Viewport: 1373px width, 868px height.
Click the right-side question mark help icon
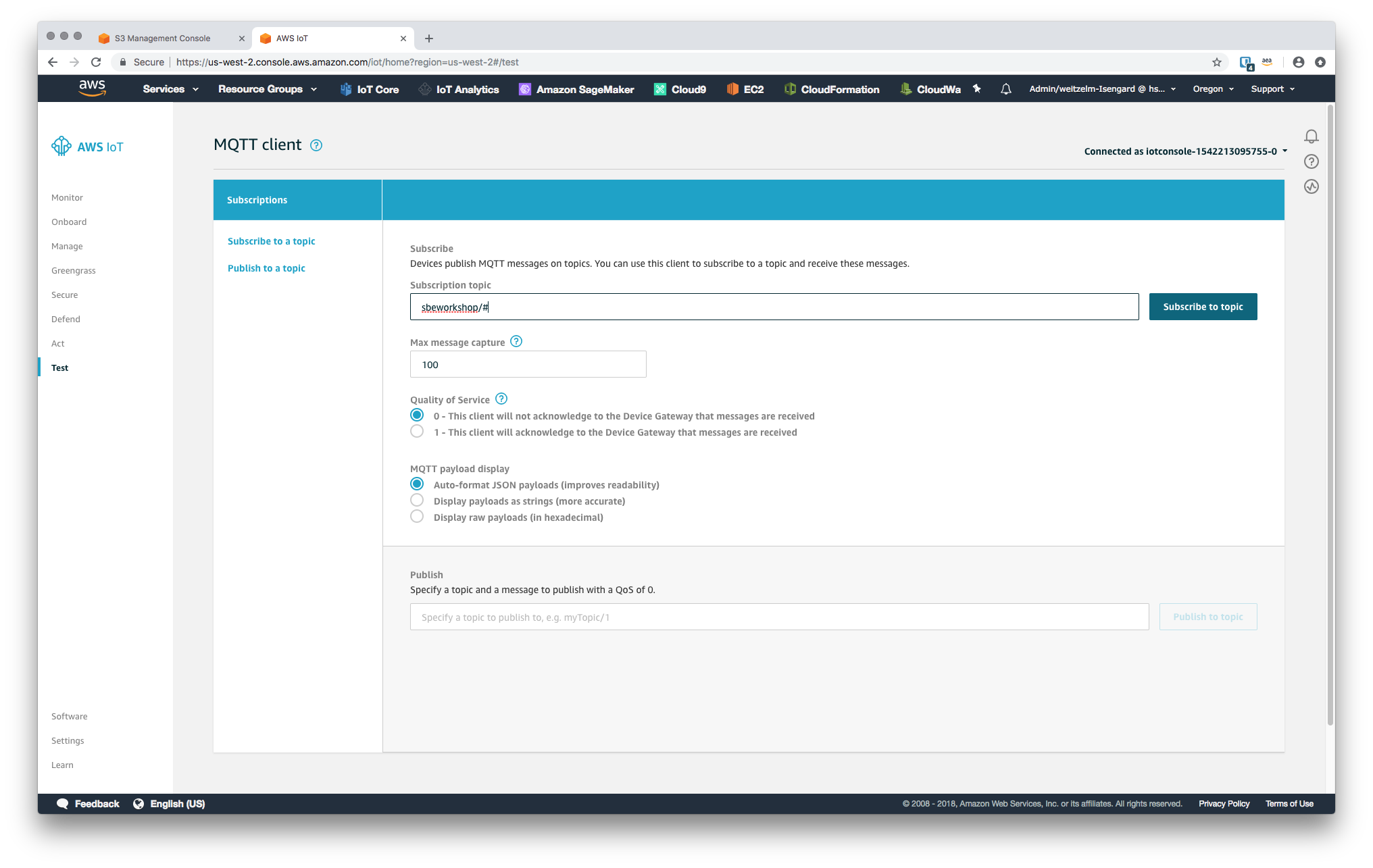(x=1312, y=161)
